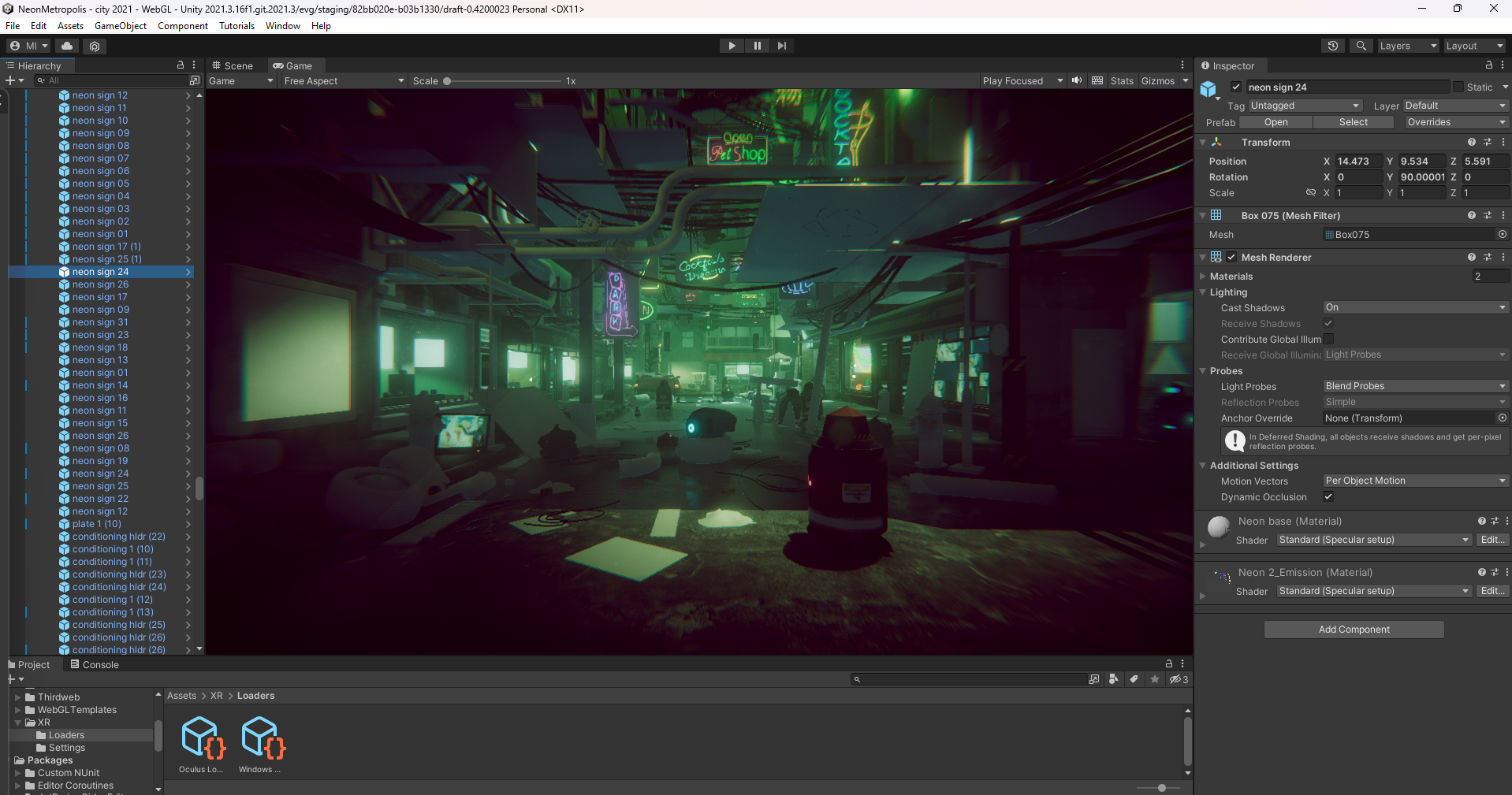The width and height of the screenshot is (1512, 795).
Task: Open the GameObject menu
Action: click(x=120, y=26)
